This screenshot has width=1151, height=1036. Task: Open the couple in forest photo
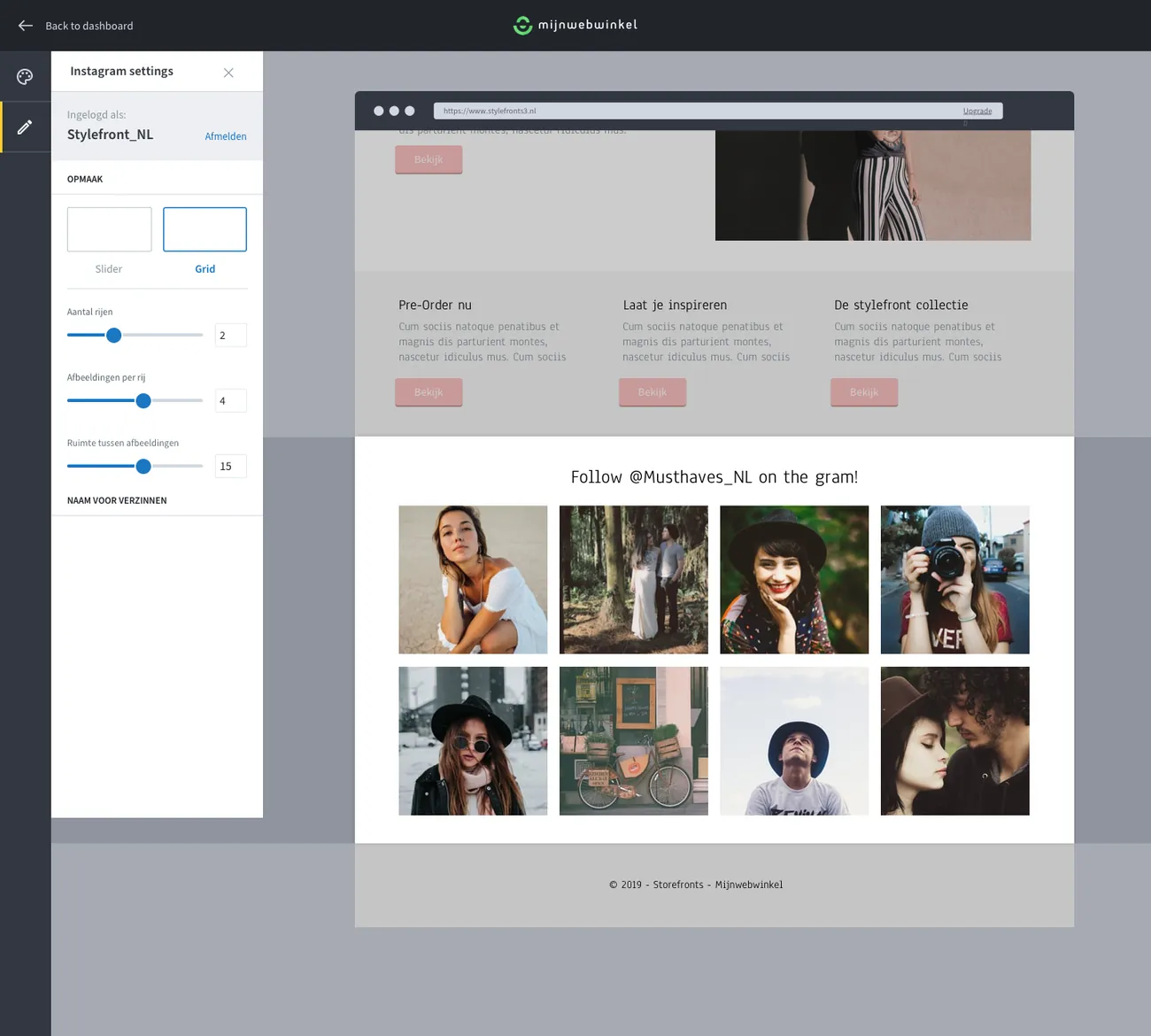[634, 580]
